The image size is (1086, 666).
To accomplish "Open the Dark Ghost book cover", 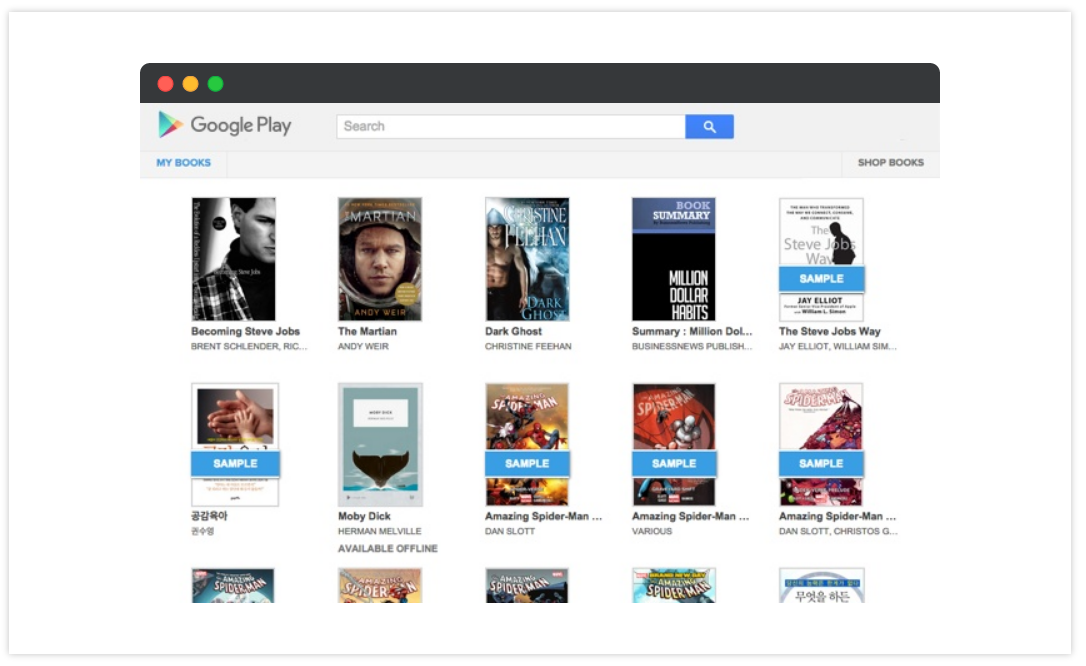I will [x=527, y=259].
